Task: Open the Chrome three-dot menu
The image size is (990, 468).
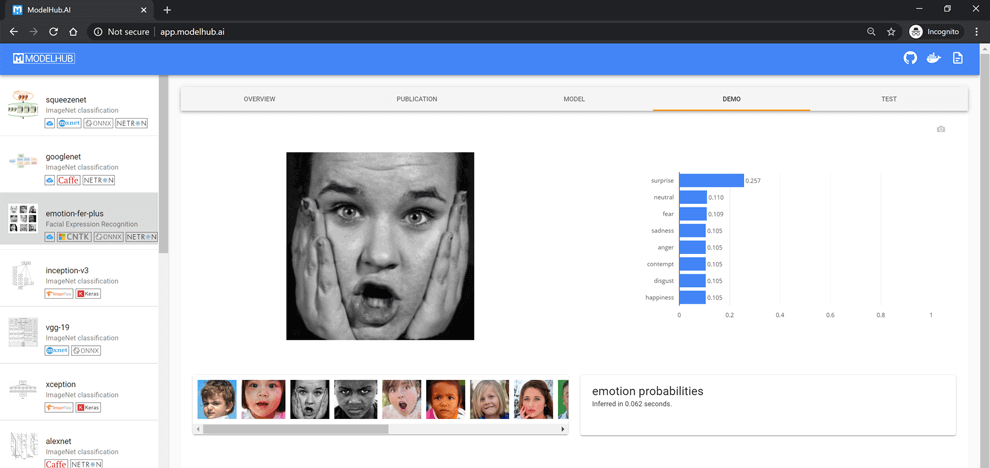Action: (x=976, y=32)
